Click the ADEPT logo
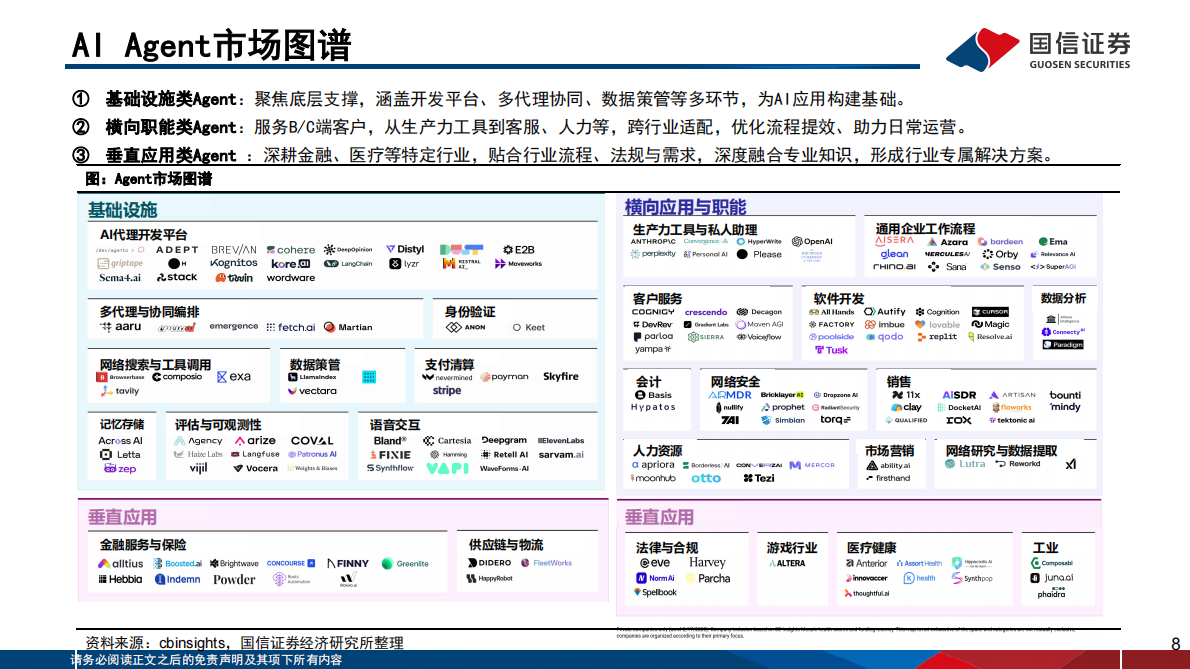Image resolution: width=1190 pixels, height=669 pixels. tap(177, 250)
